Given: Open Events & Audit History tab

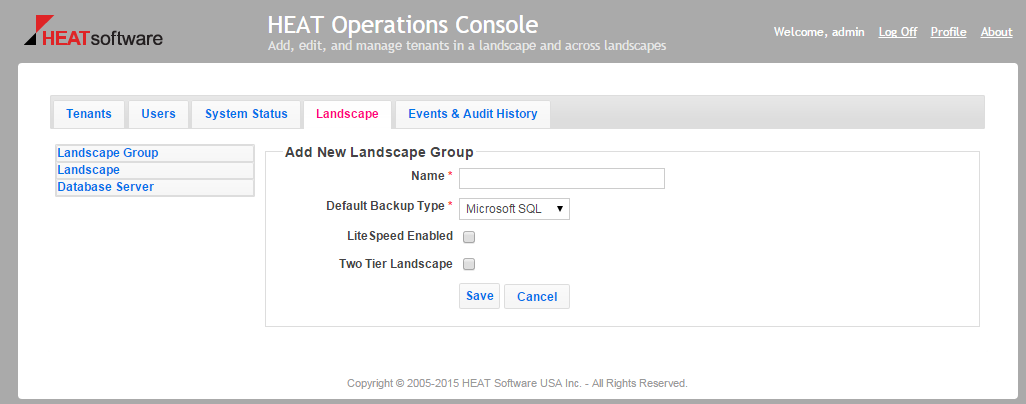Looking at the screenshot, I should [472, 114].
